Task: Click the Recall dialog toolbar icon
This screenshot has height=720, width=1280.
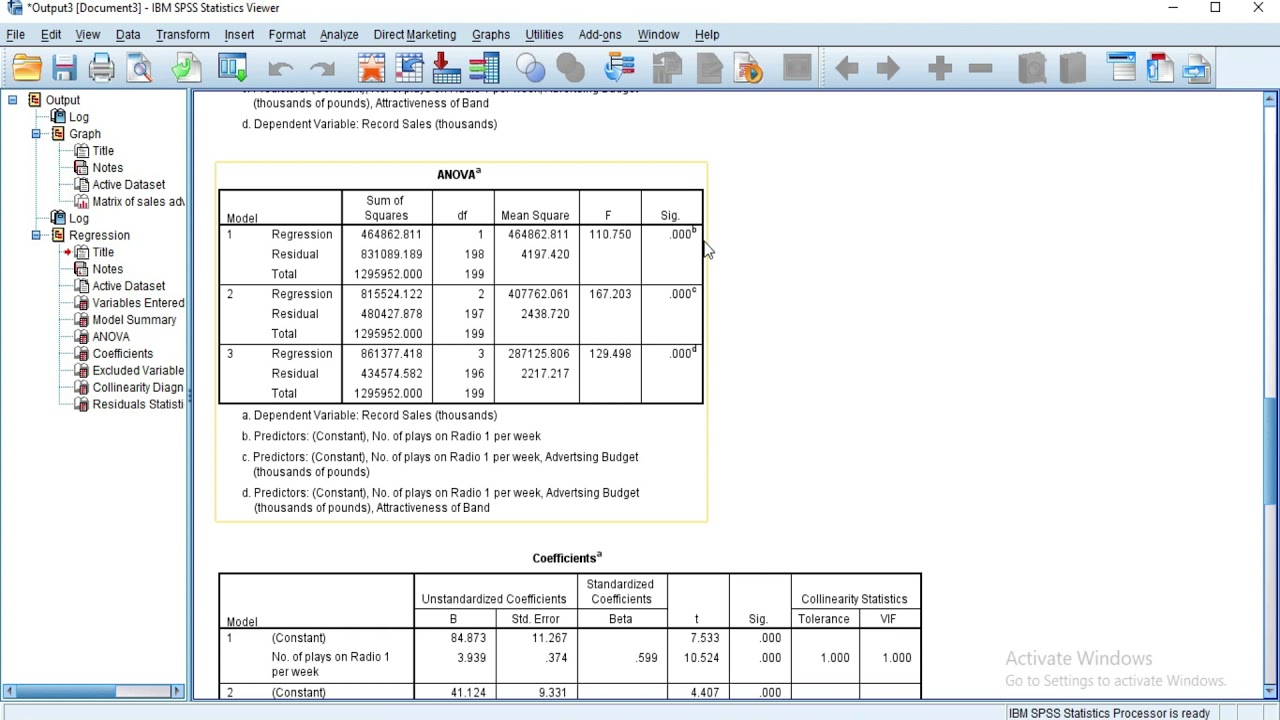Action: (x=232, y=68)
